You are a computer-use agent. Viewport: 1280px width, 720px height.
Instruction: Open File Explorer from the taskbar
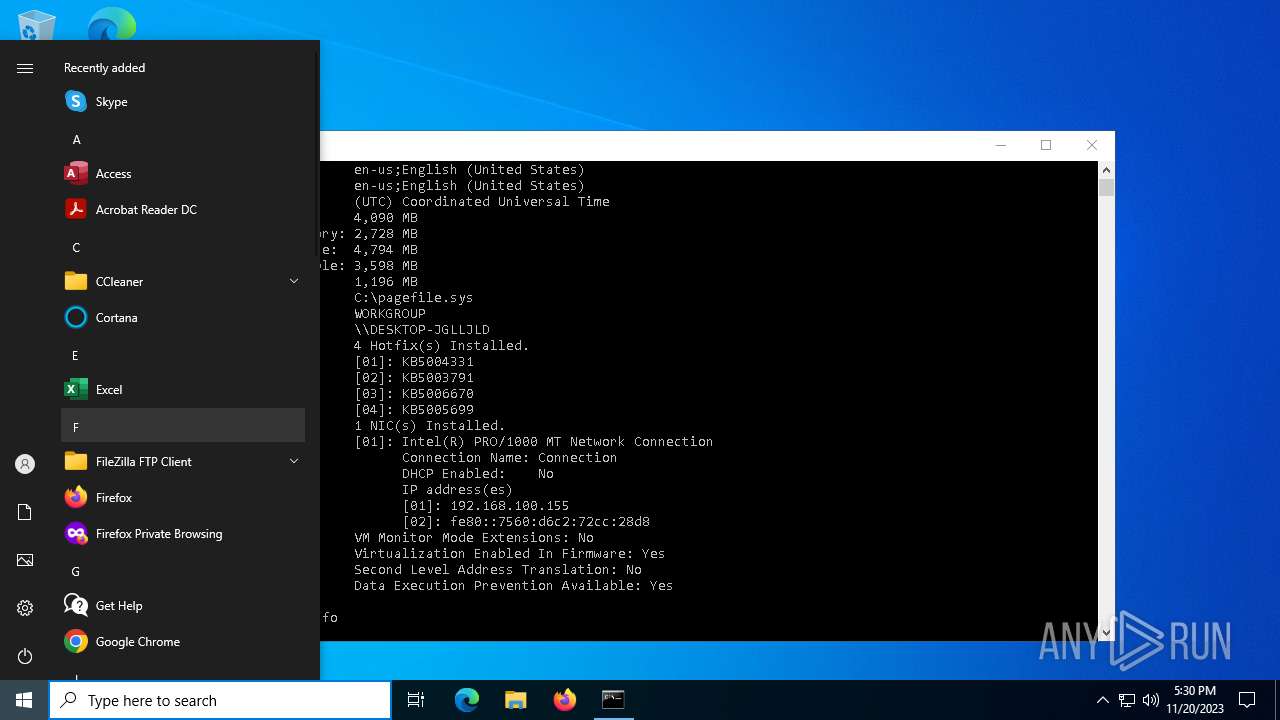516,700
